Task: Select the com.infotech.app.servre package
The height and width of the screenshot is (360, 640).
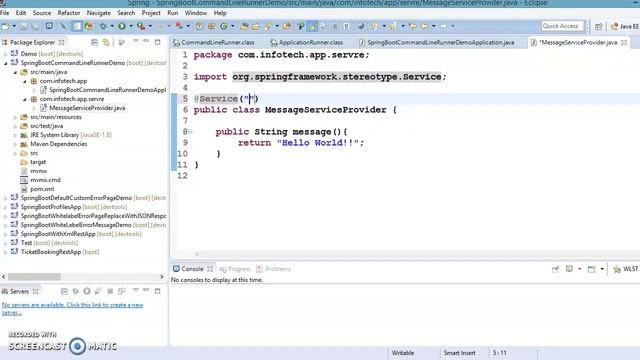Action: pyautogui.click(x=71, y=99)
